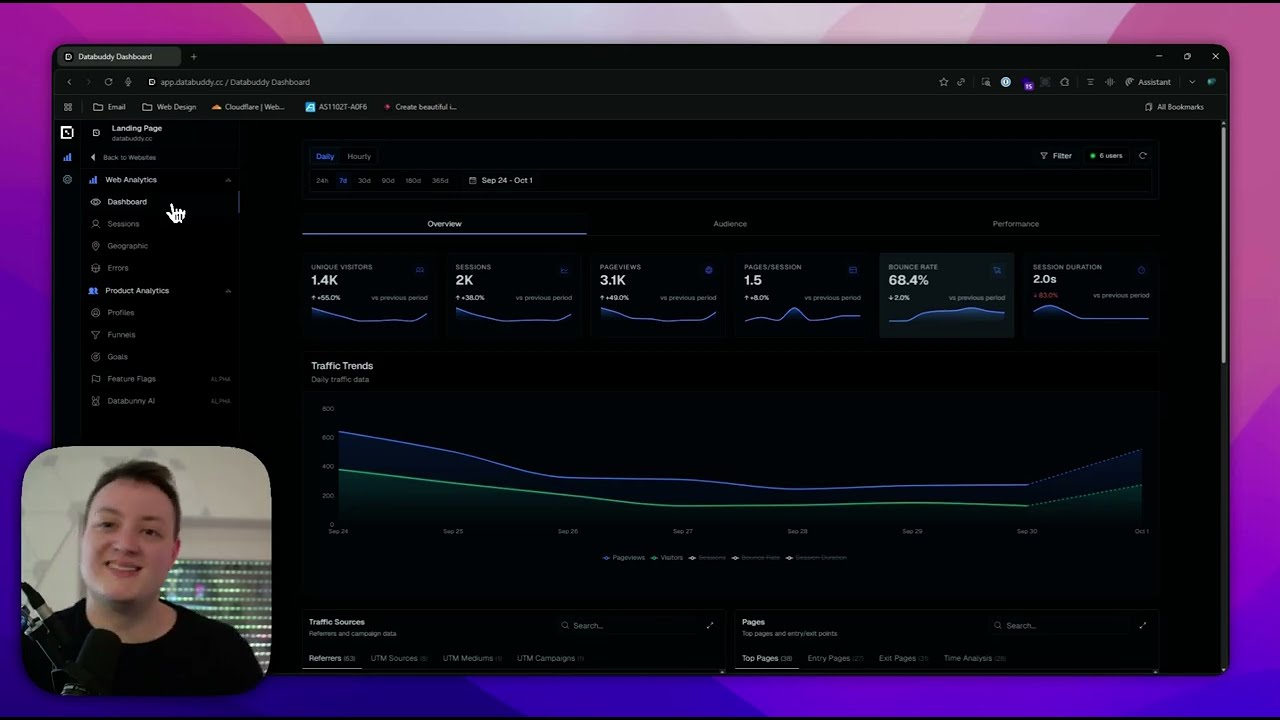Bookmark this page with the star icon
The height and width of the screenshot is (720, 1280).
coord(943,82)
